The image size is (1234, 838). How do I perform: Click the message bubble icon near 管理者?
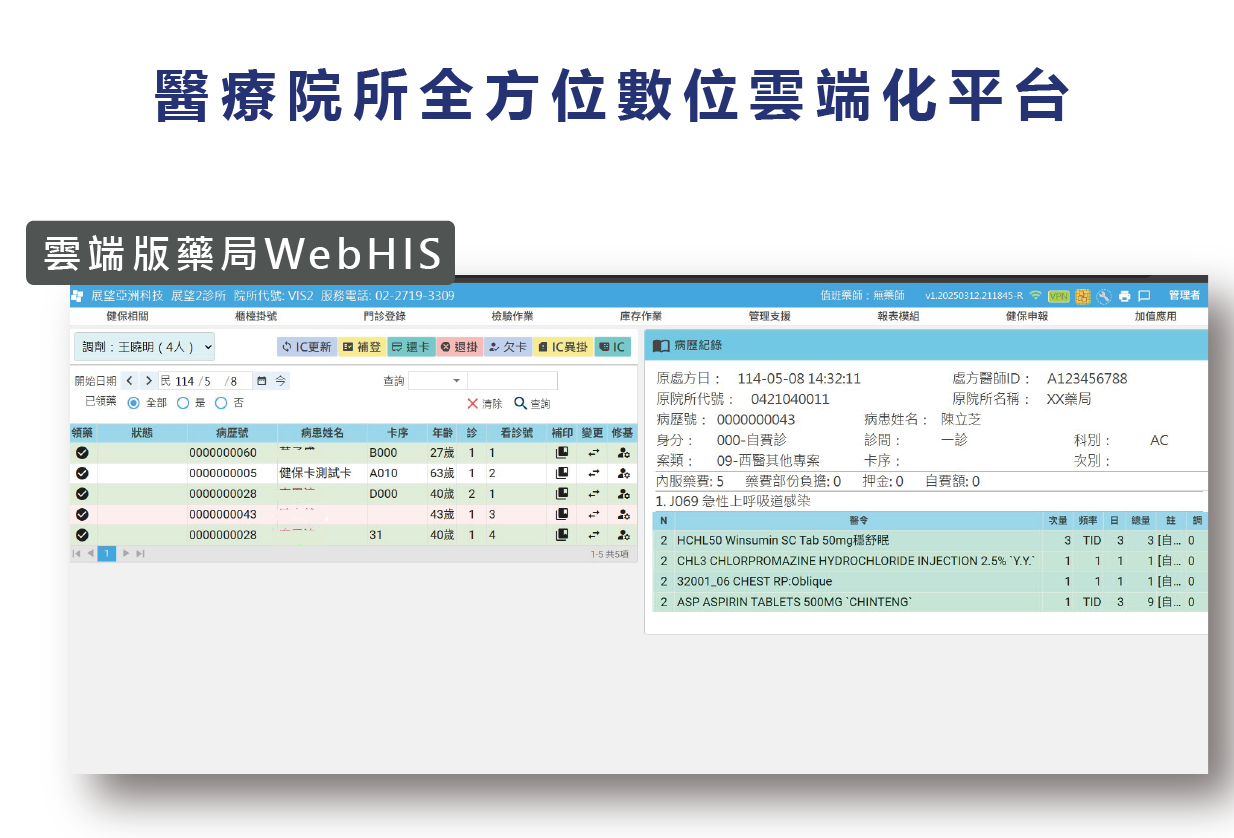coord(1143,296)
